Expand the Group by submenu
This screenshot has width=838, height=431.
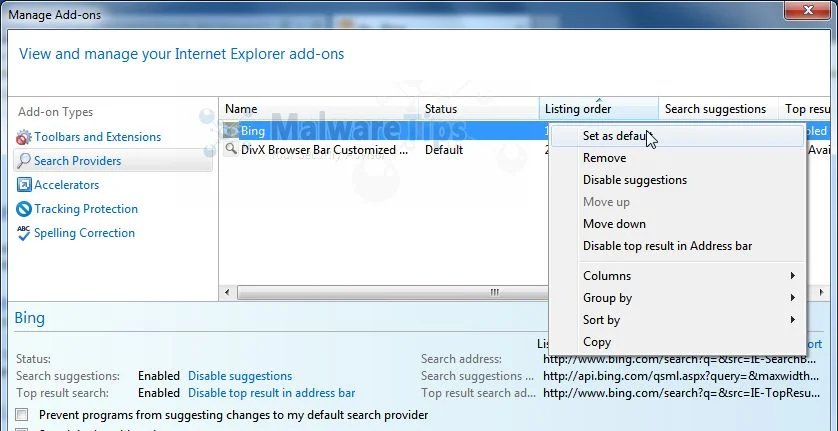tap(677, 298)
